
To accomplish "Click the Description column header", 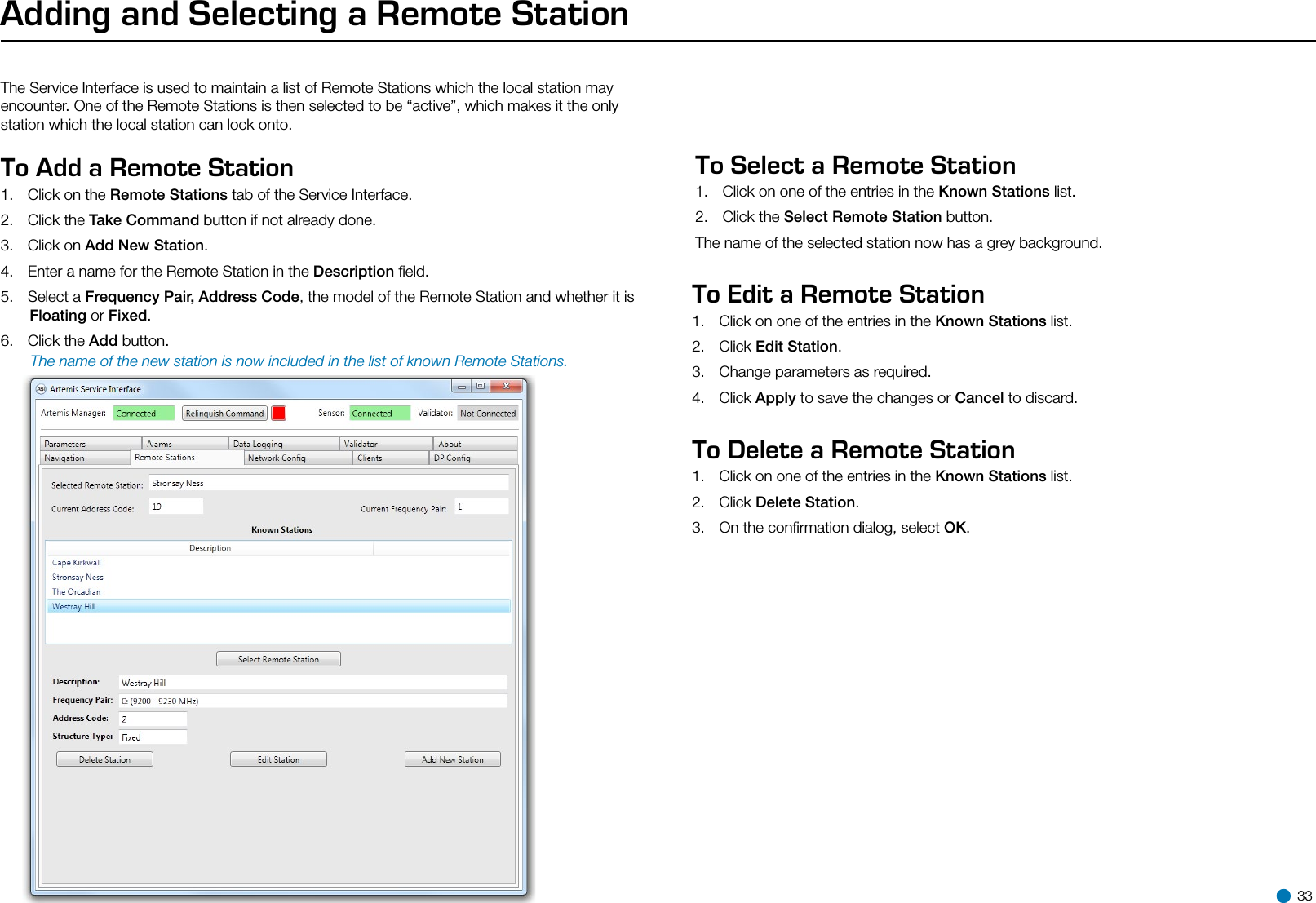I will coord(210,548).
